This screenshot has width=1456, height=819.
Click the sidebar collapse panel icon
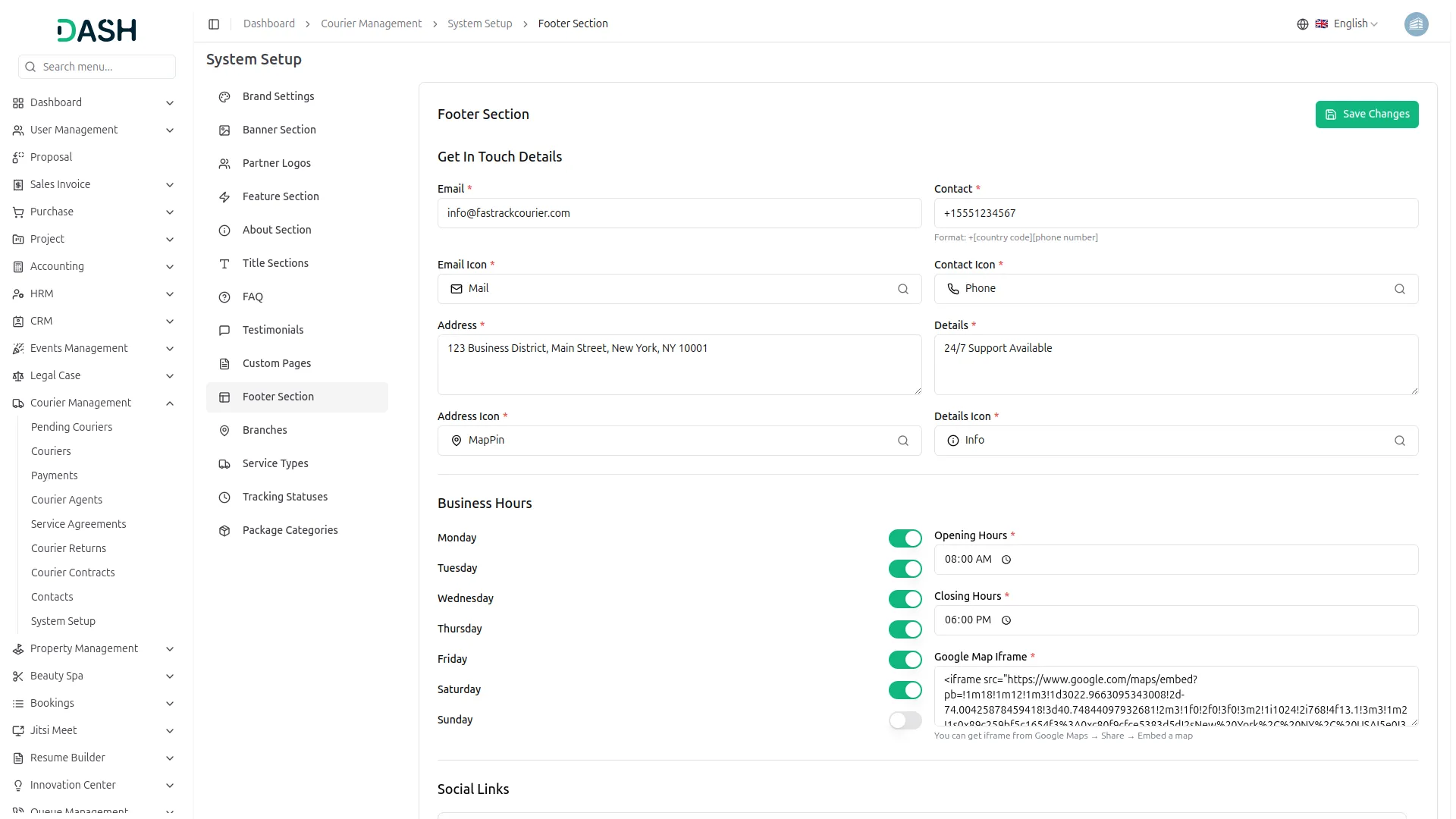(x=214, y=24)
